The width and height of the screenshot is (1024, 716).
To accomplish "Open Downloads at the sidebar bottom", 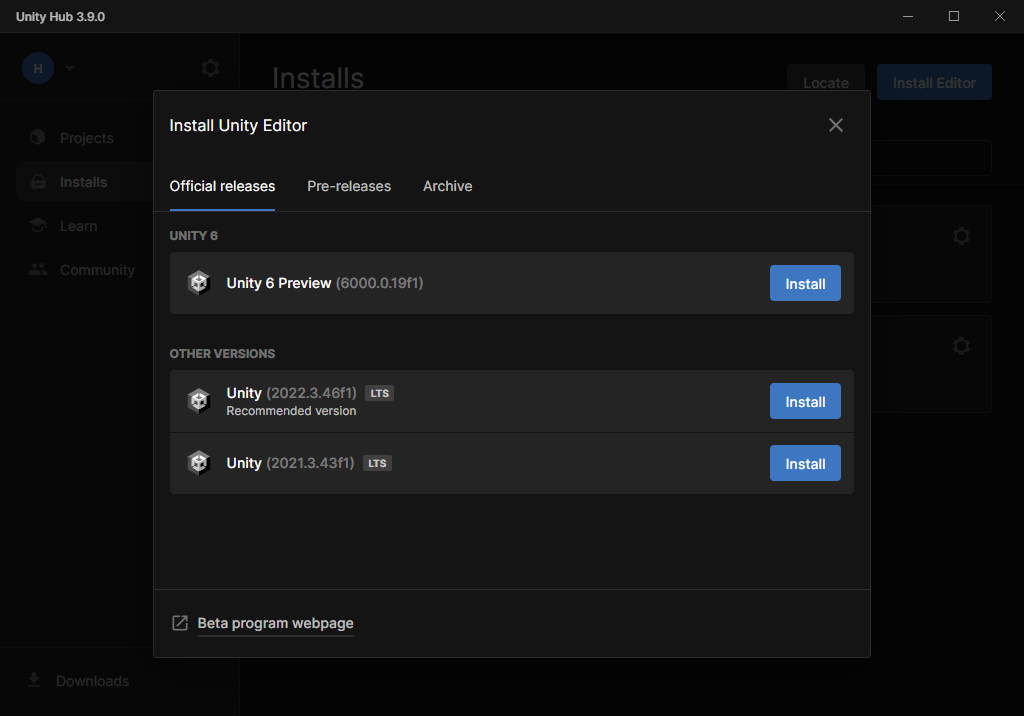I will click(x=92, y=681).
